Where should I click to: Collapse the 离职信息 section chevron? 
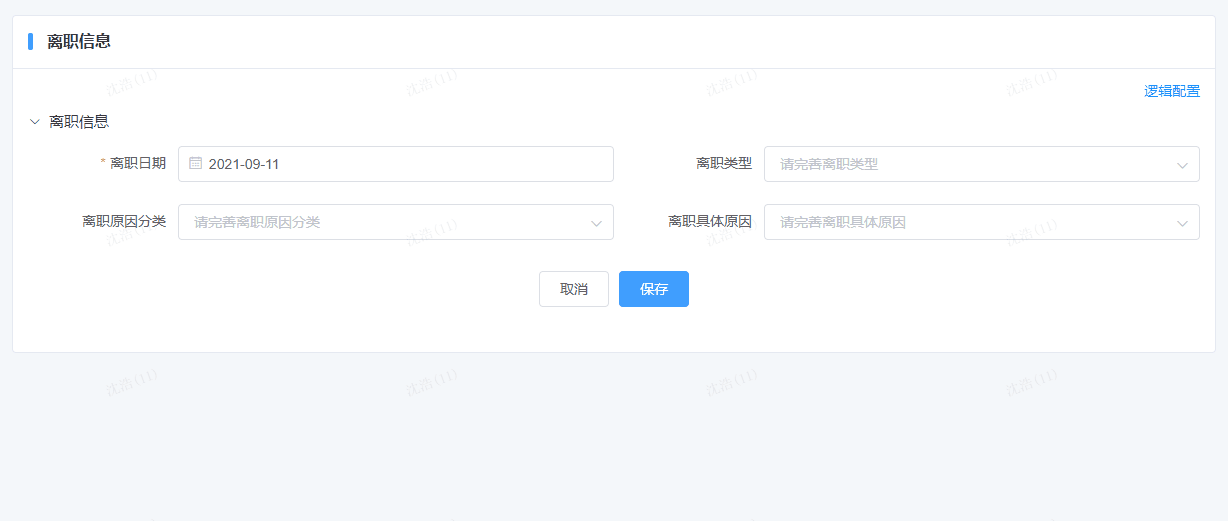pyautogui.click(x=35, y=122)
